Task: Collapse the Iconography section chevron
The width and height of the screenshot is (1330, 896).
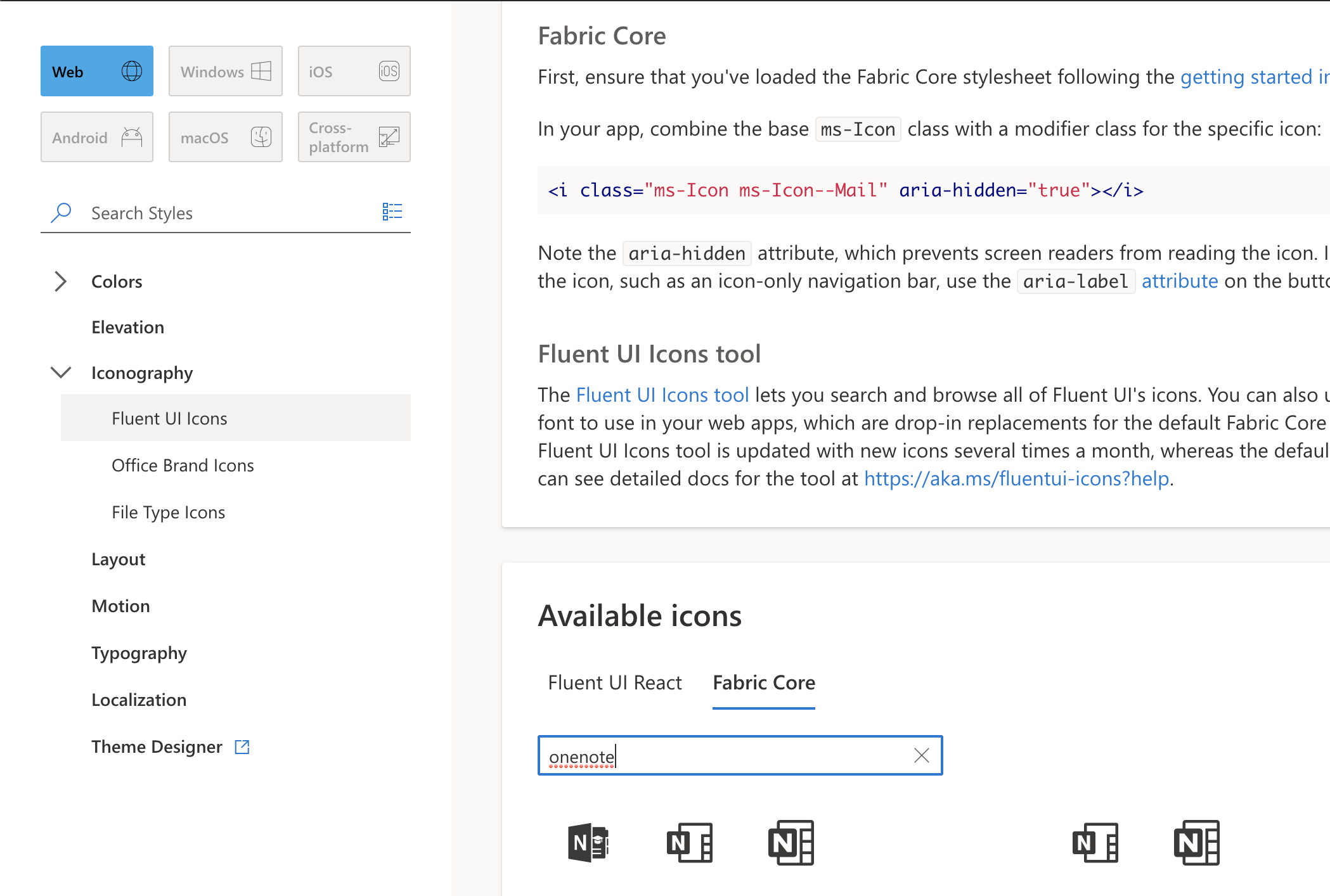Action: [x=60, y=373]
